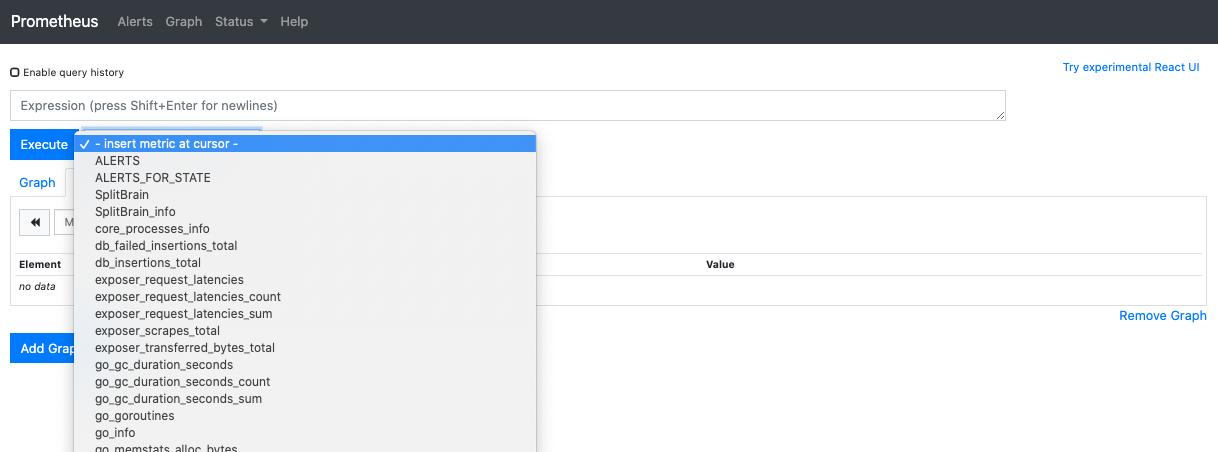Click the Element column header

click(x=40, y=265)
